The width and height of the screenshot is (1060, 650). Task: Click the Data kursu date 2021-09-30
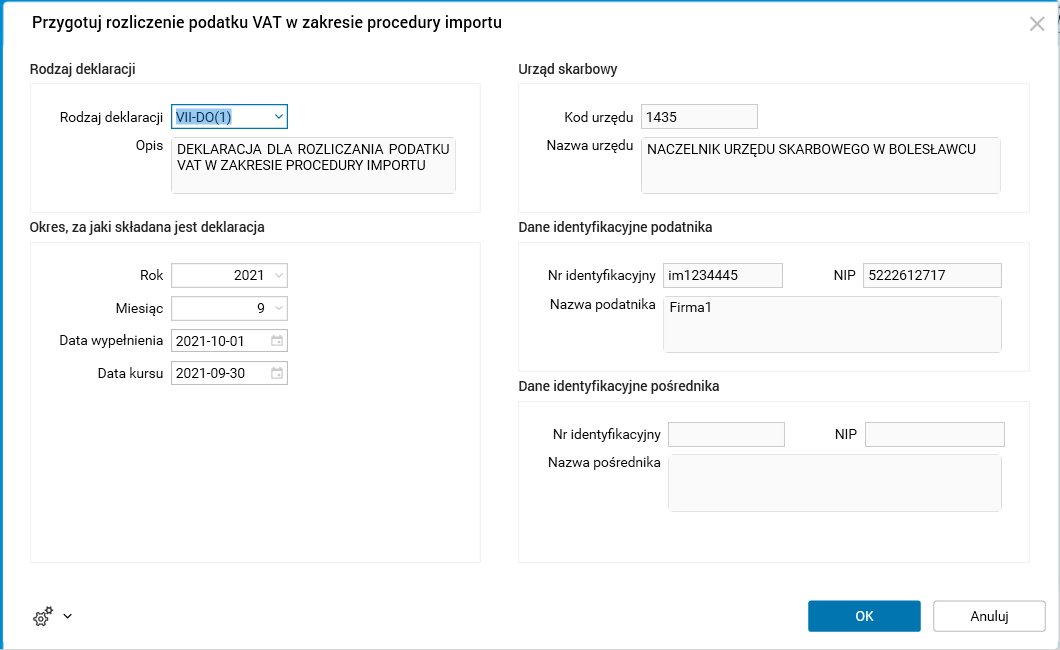(x=210, y=374)
